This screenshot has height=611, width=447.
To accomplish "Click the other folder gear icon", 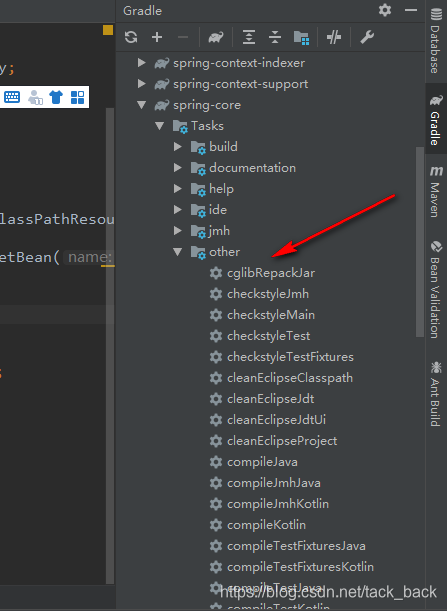I will [198, 253].
